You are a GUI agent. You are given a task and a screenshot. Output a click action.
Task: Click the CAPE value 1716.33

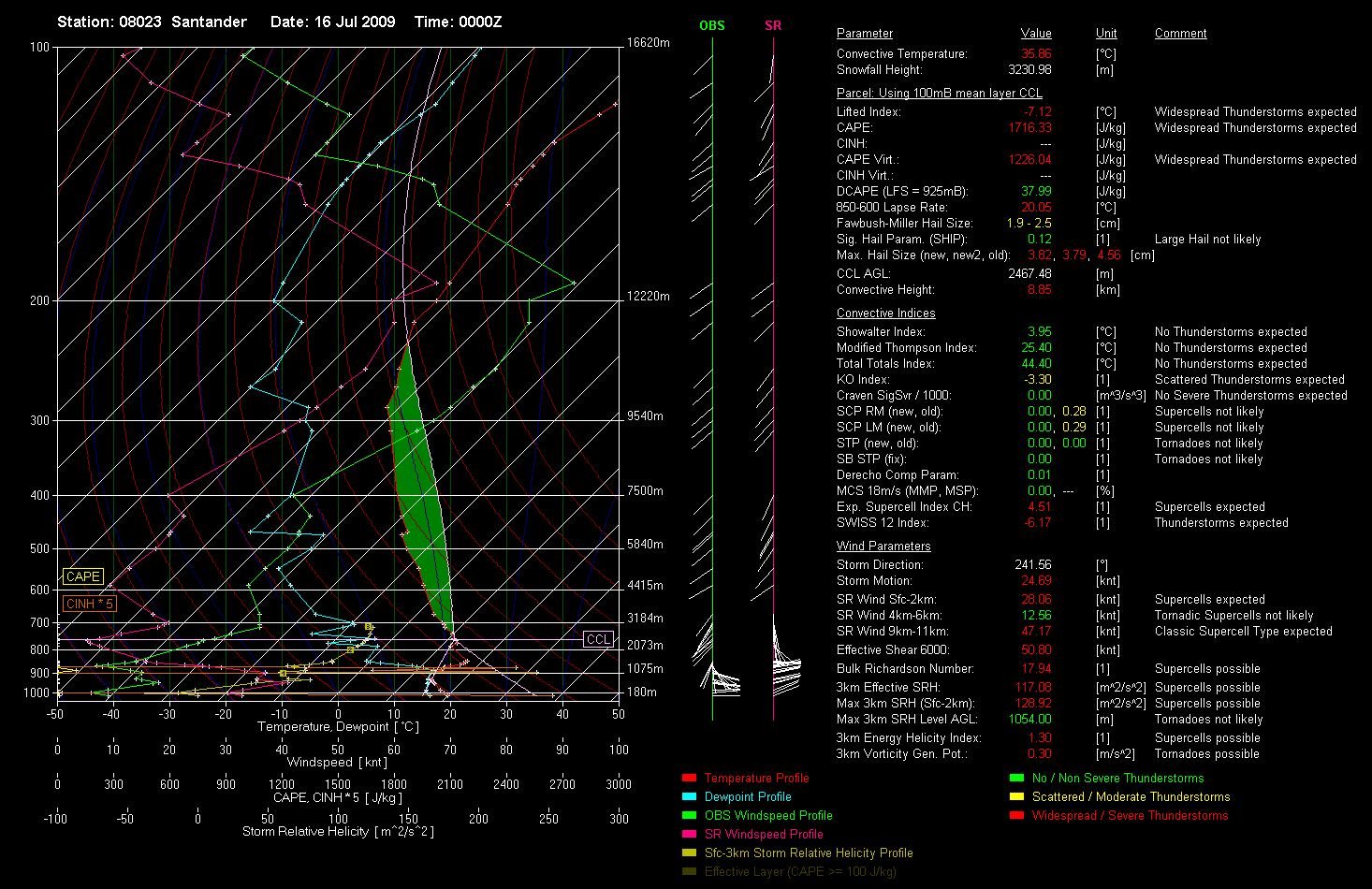coord(1029,128)
